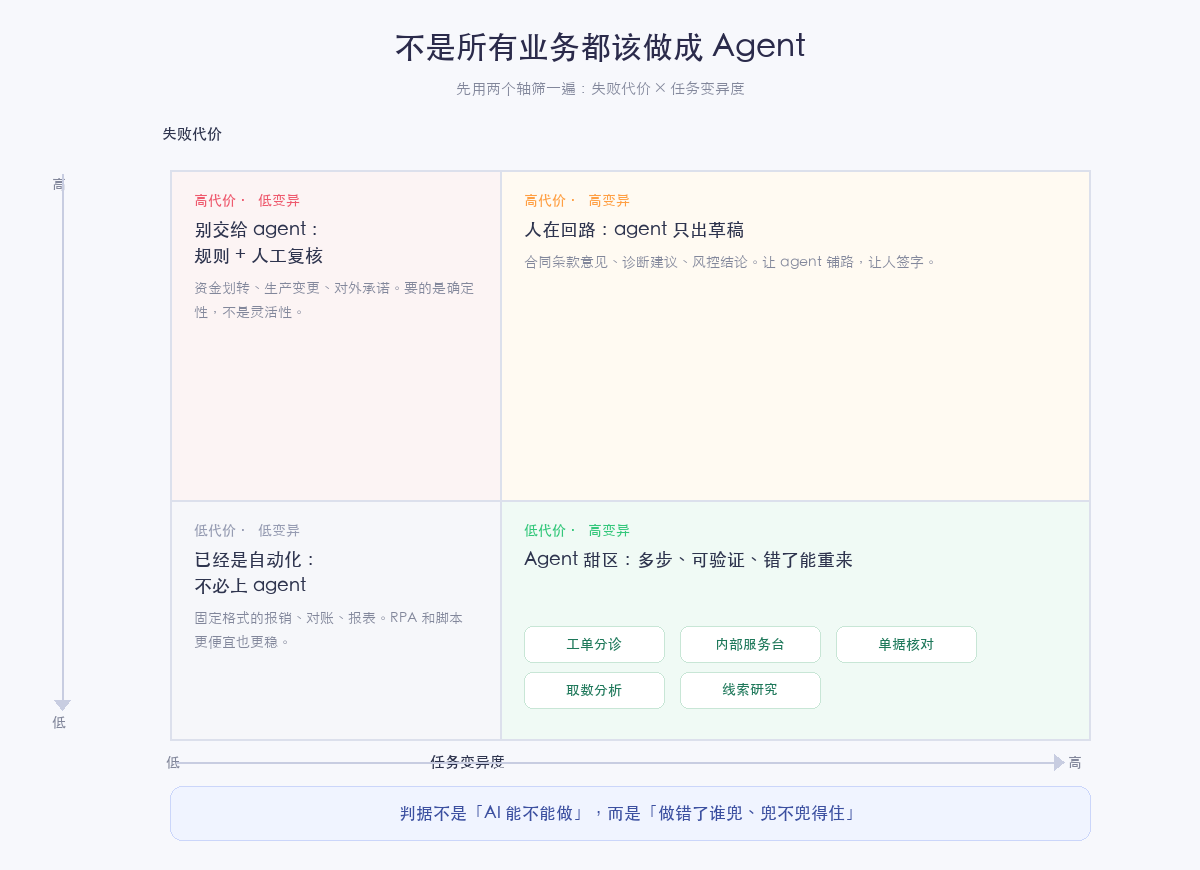Click the 低 label at horizontal axis start
This screenshot has width=1200, height=870.
(x=173, y=762)
